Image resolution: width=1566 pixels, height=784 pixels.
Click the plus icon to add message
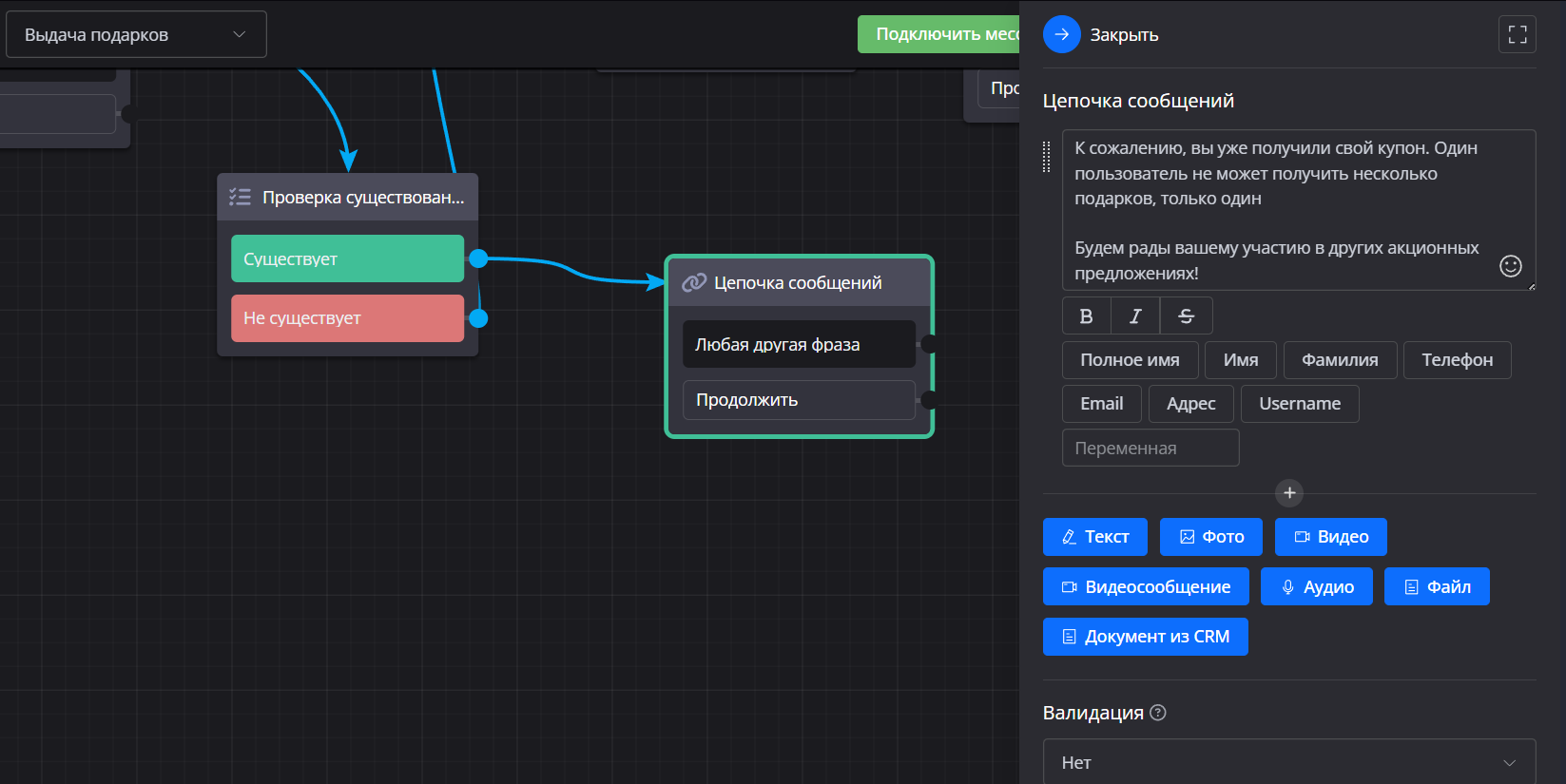1289,492
